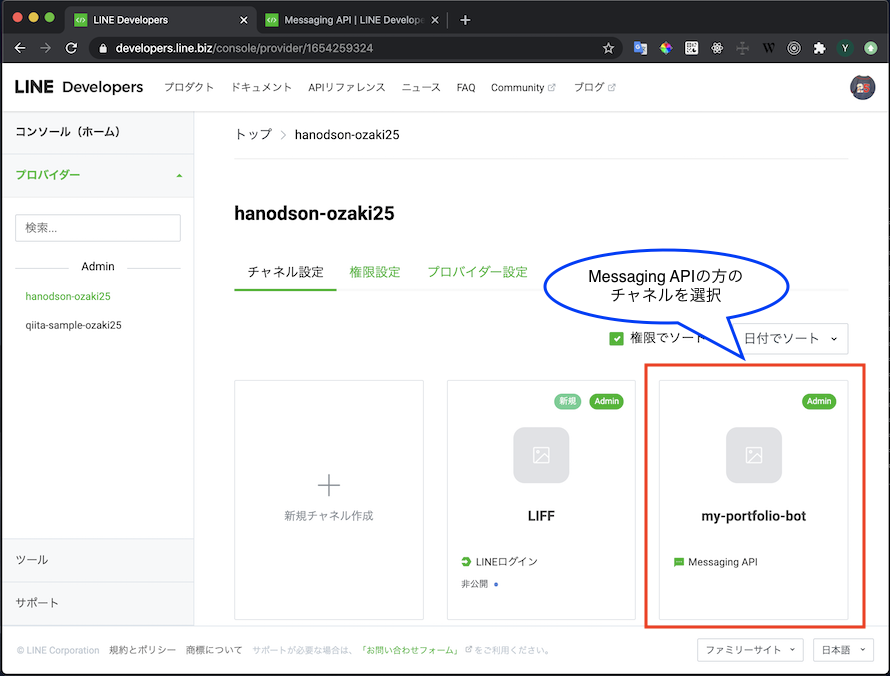Image resolution: width=890 pixels, height=676 pixels.
Task: Open the Community external link
Action: (x=523, y=87)
